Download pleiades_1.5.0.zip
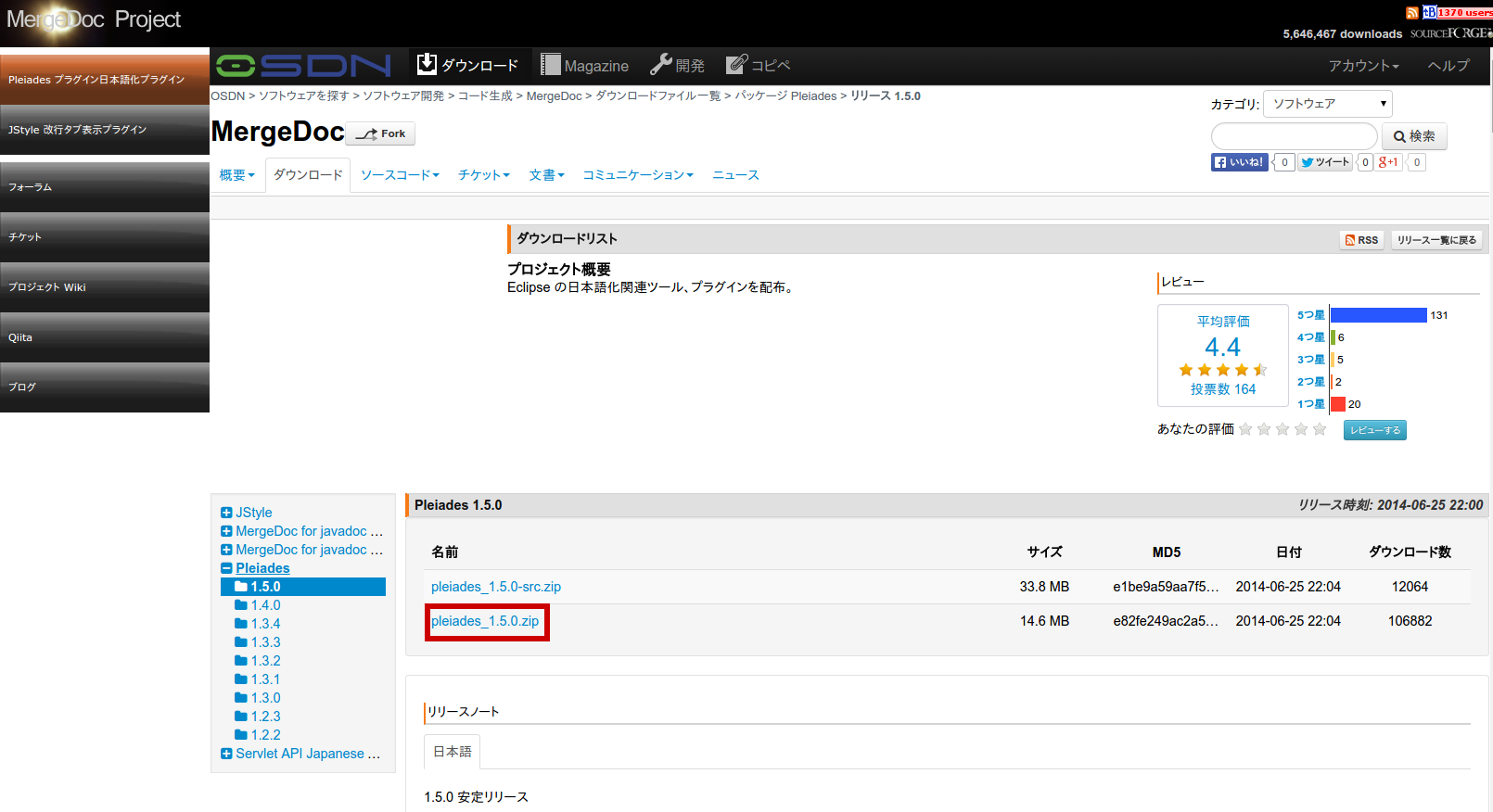Image resolution: width=1493 pixels, height=812 pixels. click(x=485, y=621)
